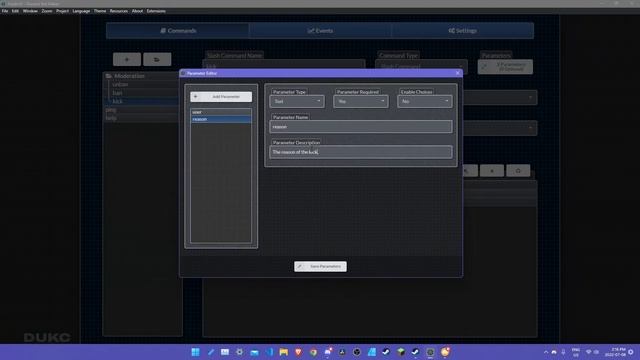Viewport: 640px width, 360px height.
Task: Click the add folder button
Action: (157, 60)
